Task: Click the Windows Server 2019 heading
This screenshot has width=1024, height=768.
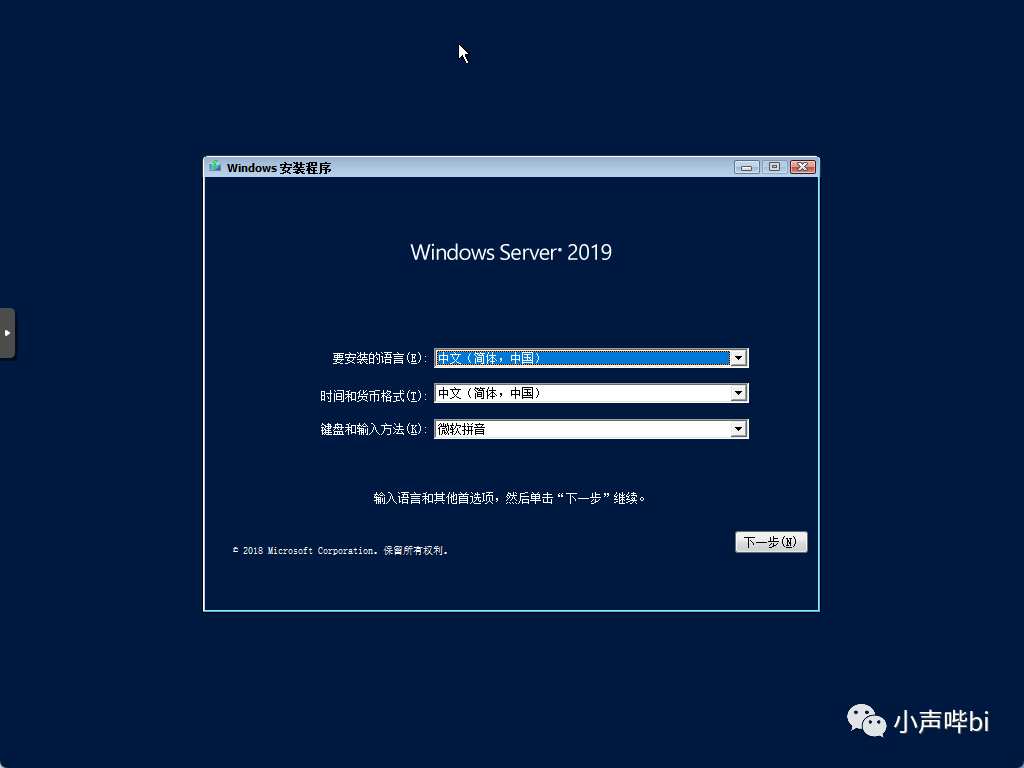Action: pyautogui.click(x=511, y=252)
